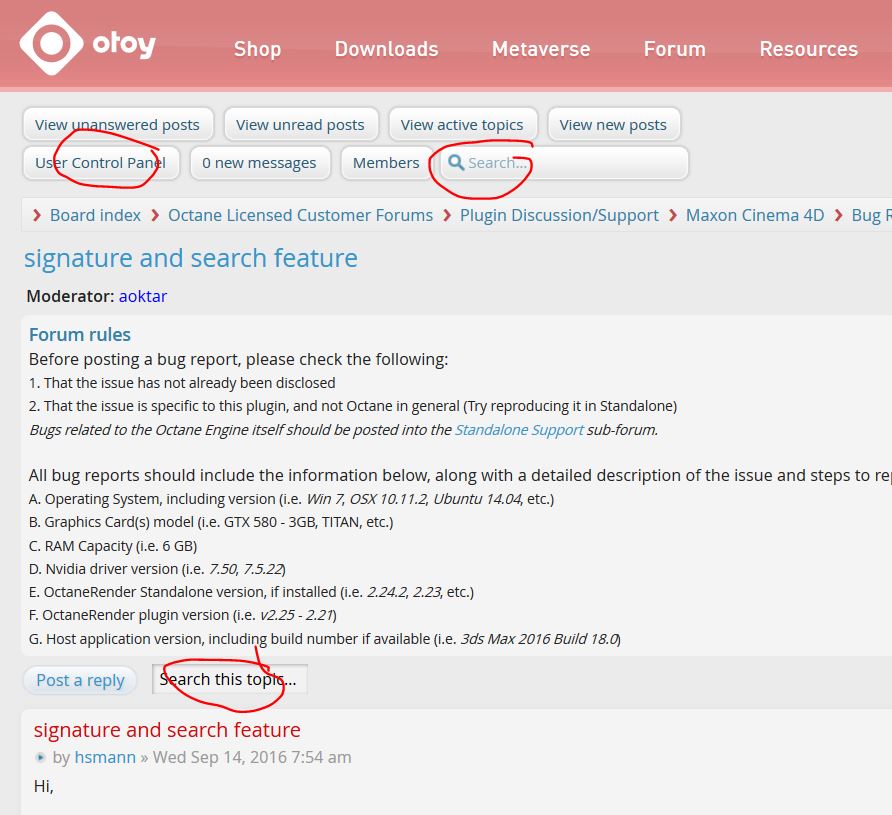This screenshot has height=815, width=892.
Task: Go to Board index breadcrumb
Action: [x=96, y=215]
